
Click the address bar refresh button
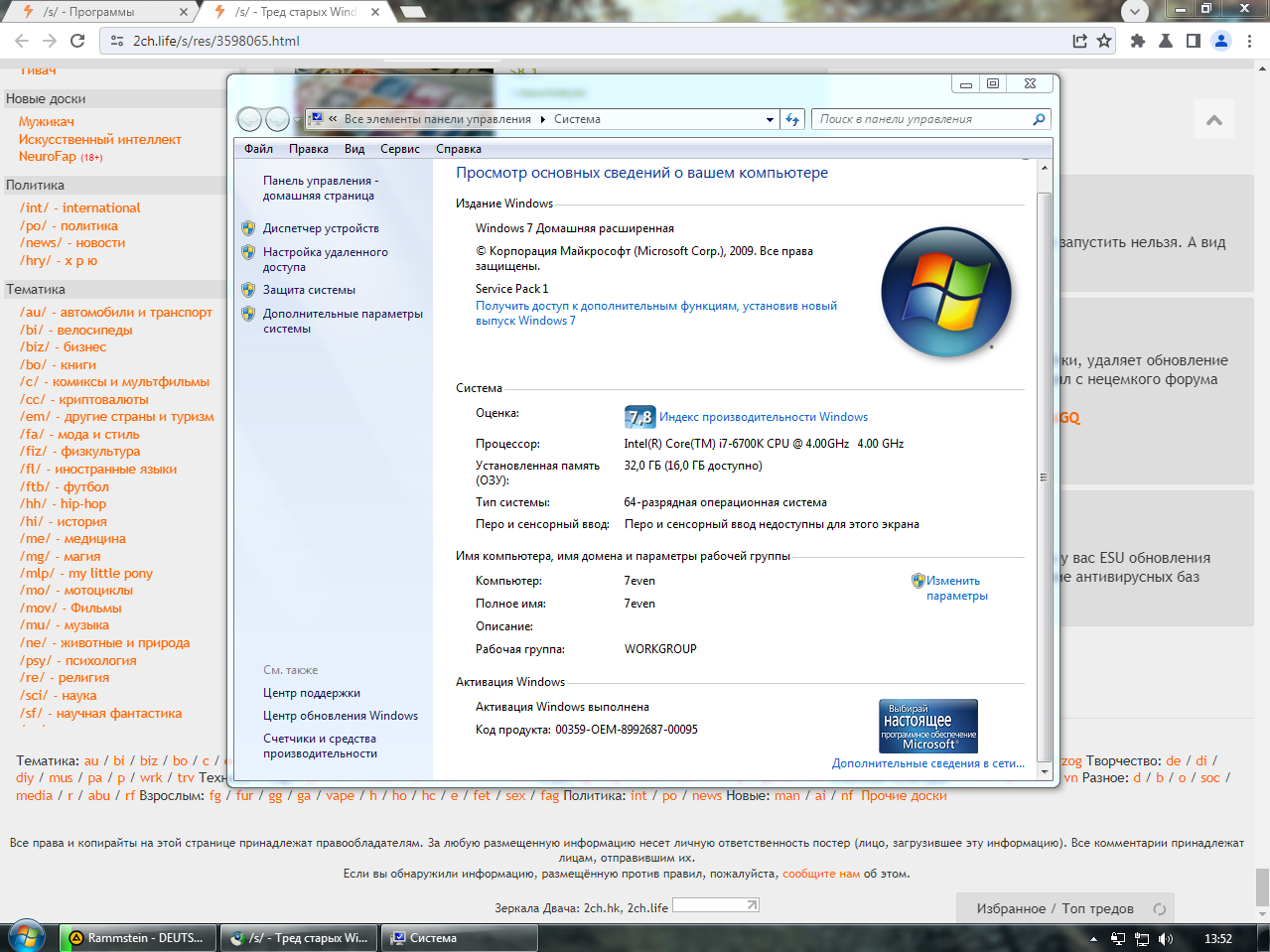(x=792, y=119)
